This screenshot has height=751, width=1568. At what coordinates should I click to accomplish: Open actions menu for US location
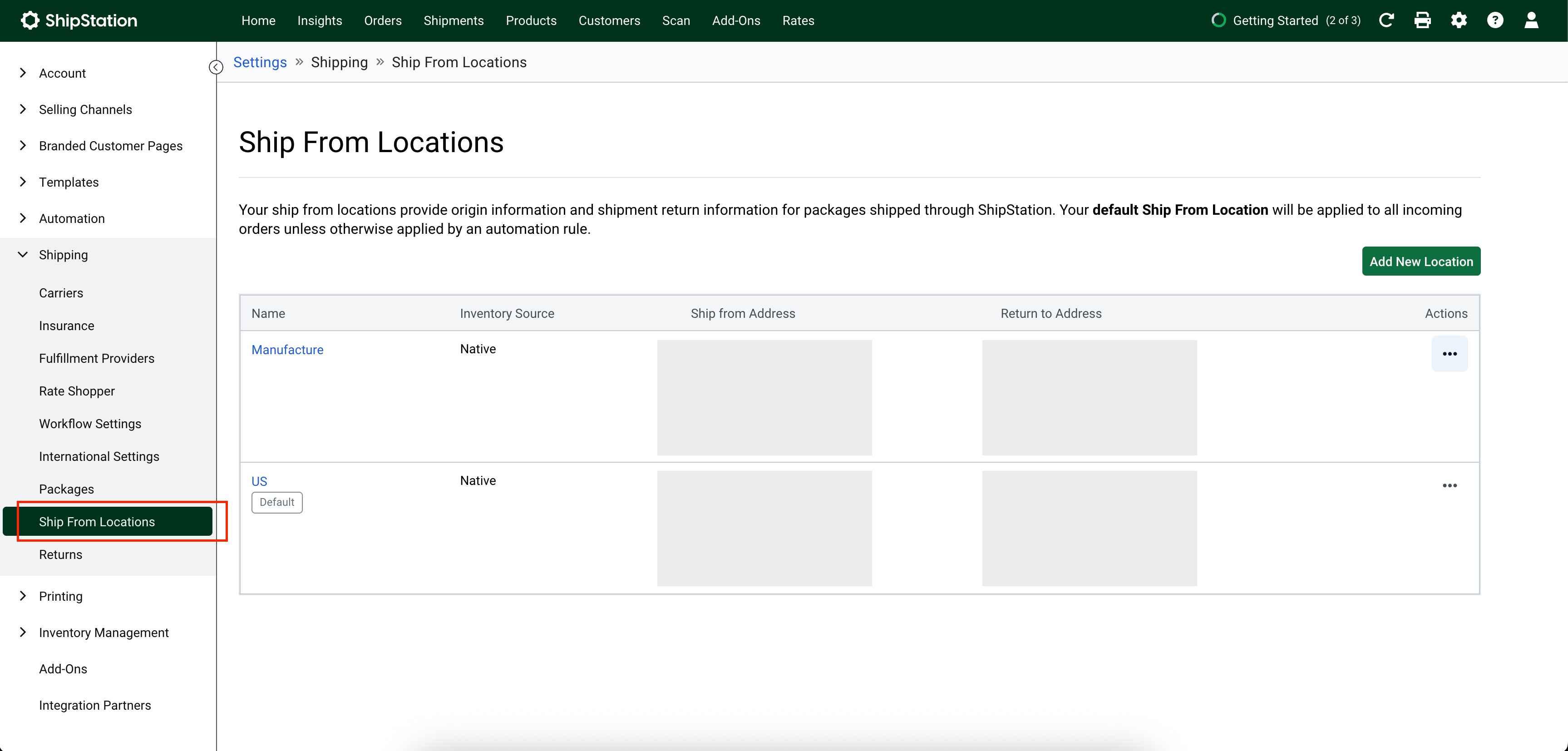click(1450, 485)
